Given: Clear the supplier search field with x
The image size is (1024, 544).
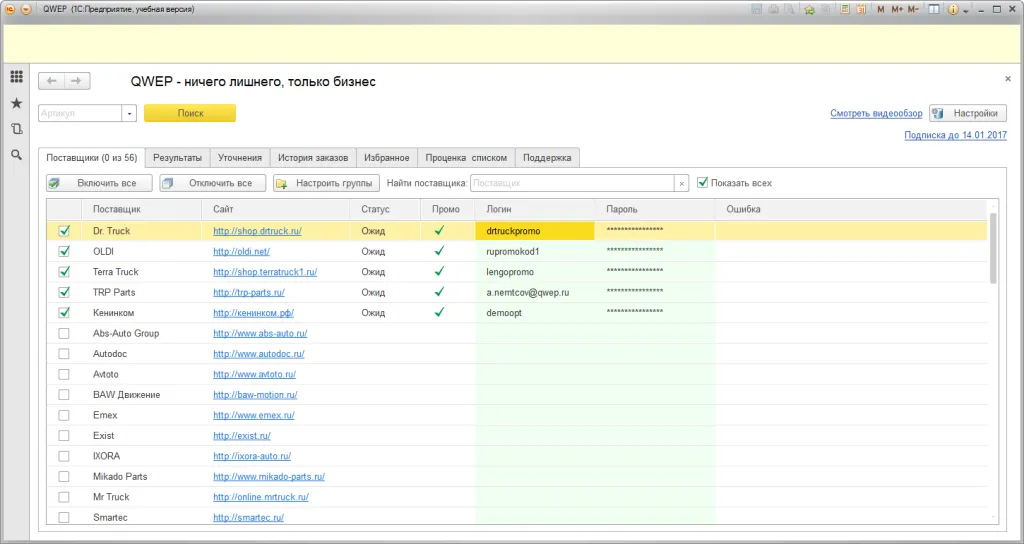Looking at the screenshot, I should [682, 184].
